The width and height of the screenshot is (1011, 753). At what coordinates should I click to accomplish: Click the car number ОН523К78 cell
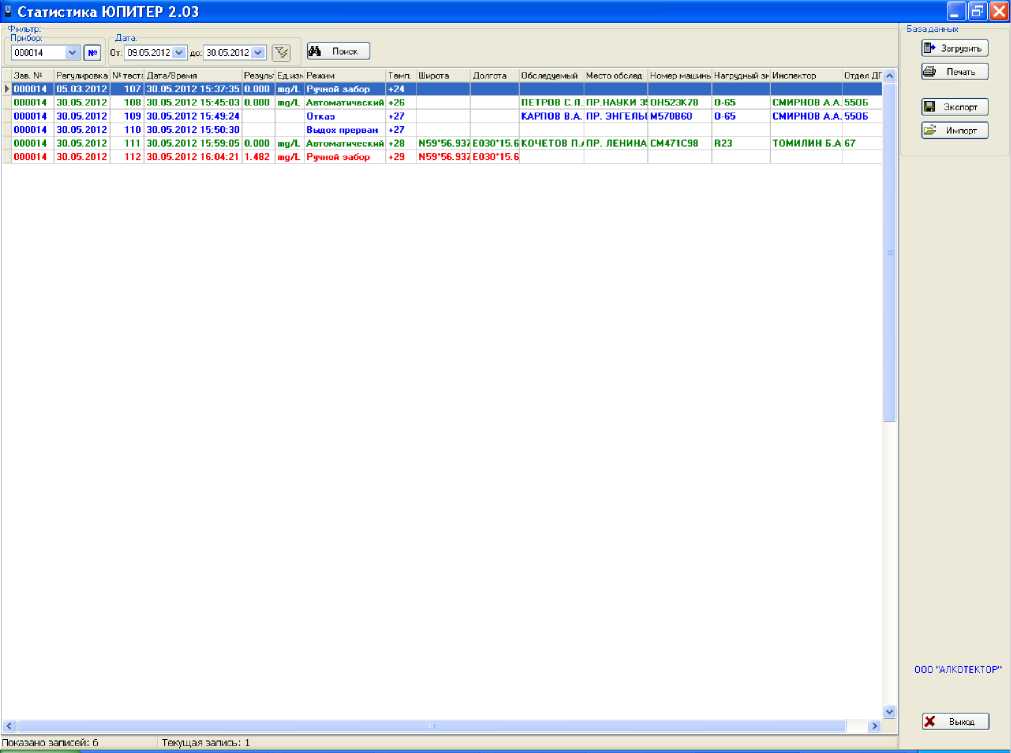pyautogui.click(x=680, y=103)
